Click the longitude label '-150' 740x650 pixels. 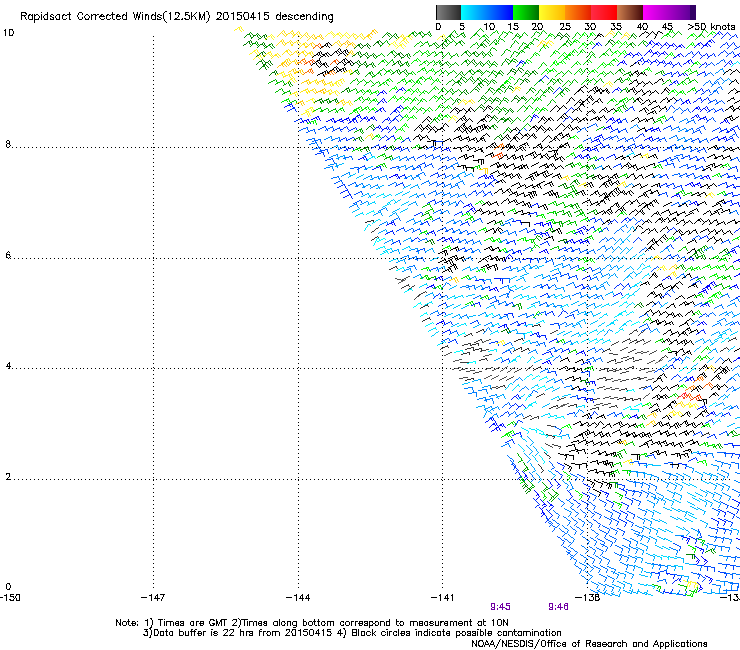pyautogui.click(x=10, y=598)
